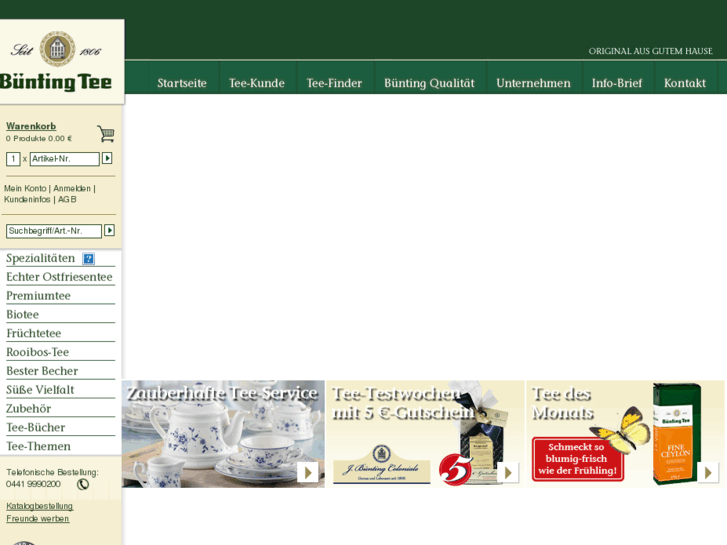This screenshot has height=545, width=727.
Task: Click arrow on Tee-Testwochen banner
Action: (x=508, y=473)
